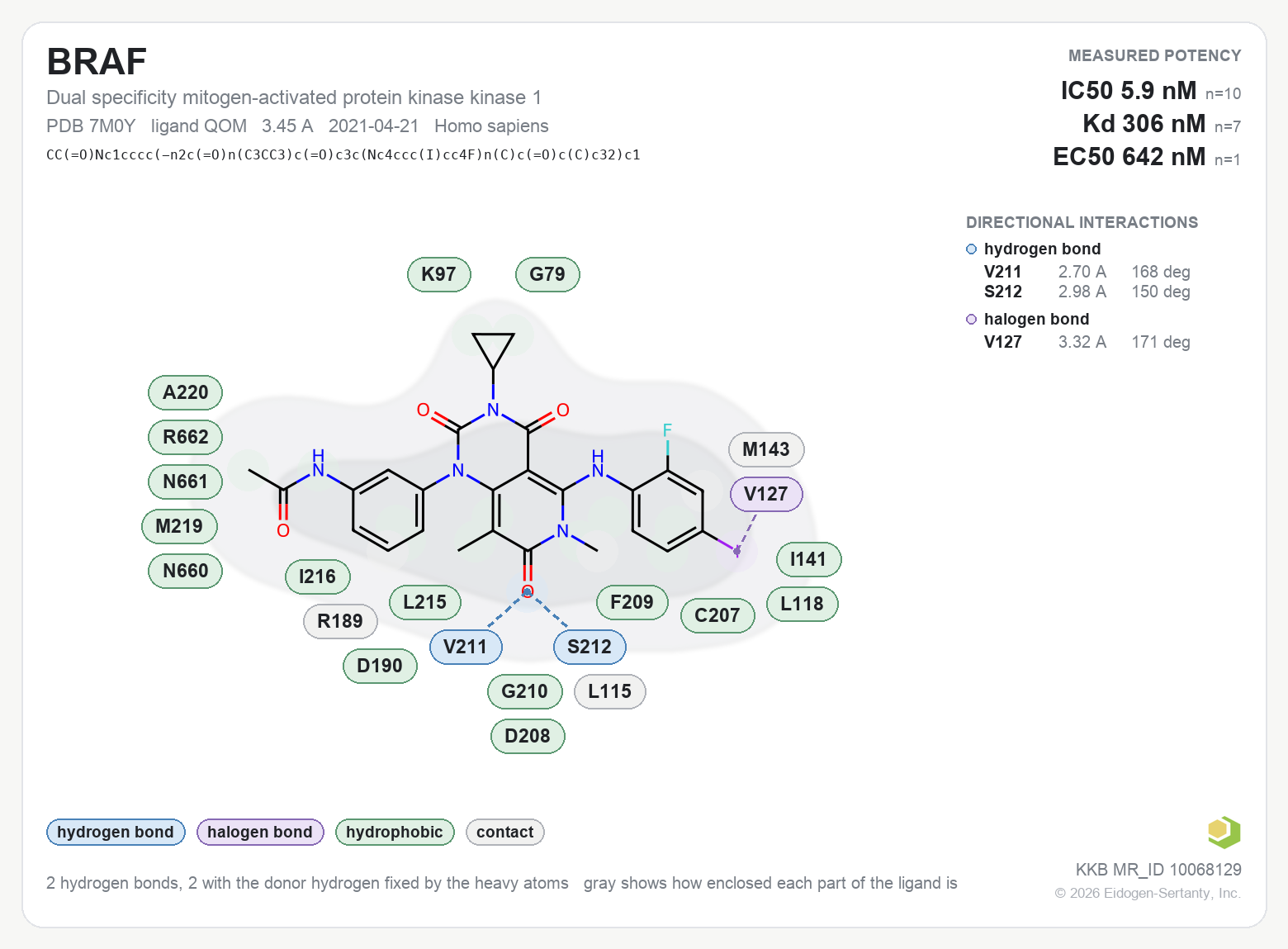Click the green hexagon logo icon

[1224, 832]
